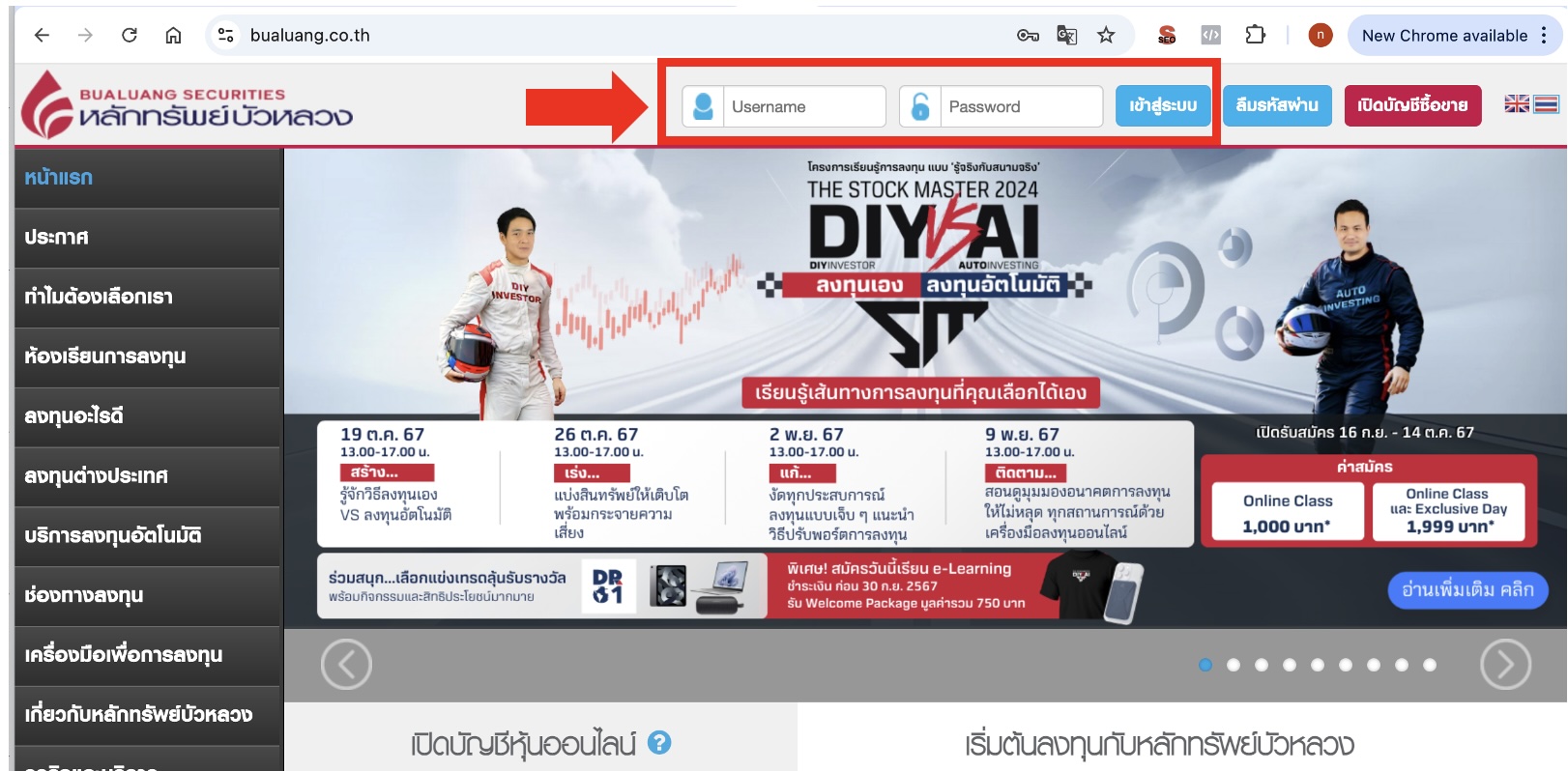Open the code tag extension icon
Viewport: 1568px width, 771px height.
click(1210, 36)
